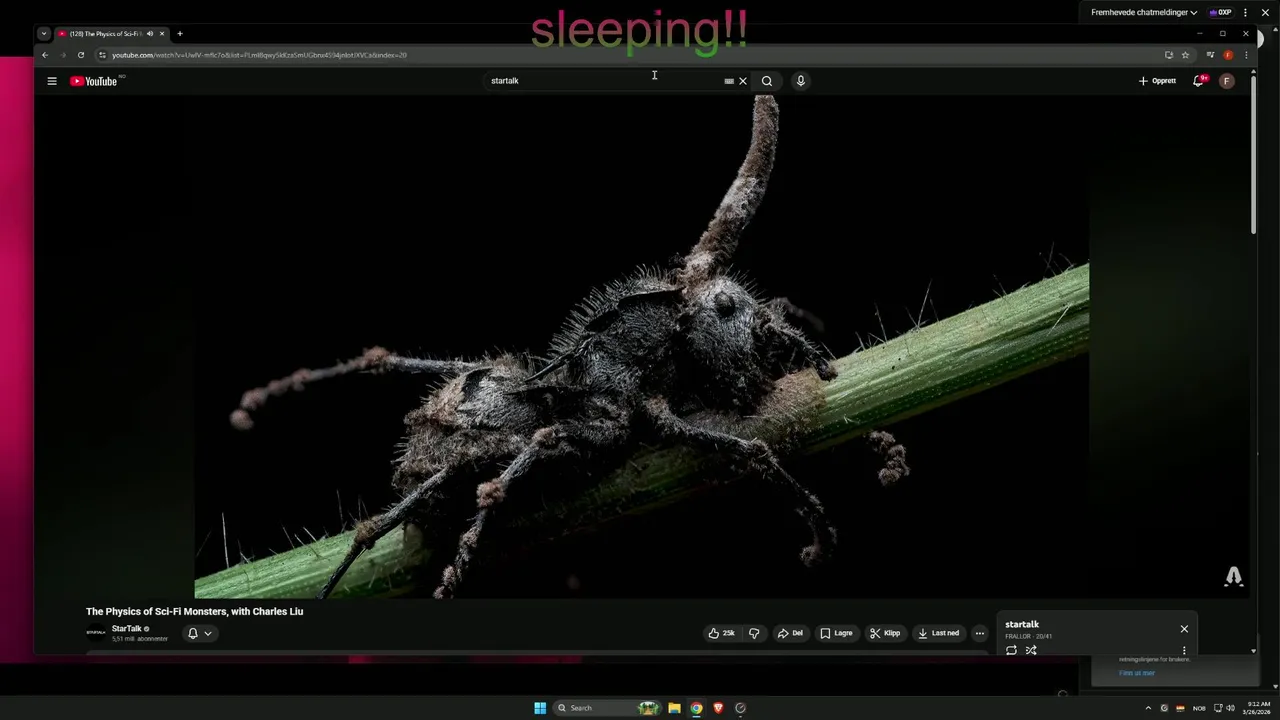Start voice search with the microphone
Screen dimensions: 1280x720
pos(801,81)
